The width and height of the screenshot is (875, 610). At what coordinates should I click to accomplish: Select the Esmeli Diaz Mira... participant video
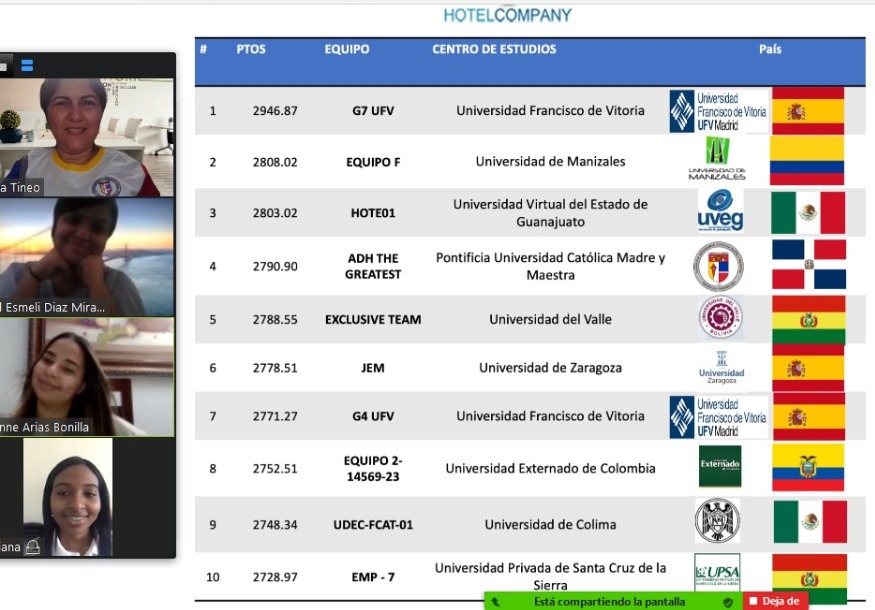click(x=87, y=257)
